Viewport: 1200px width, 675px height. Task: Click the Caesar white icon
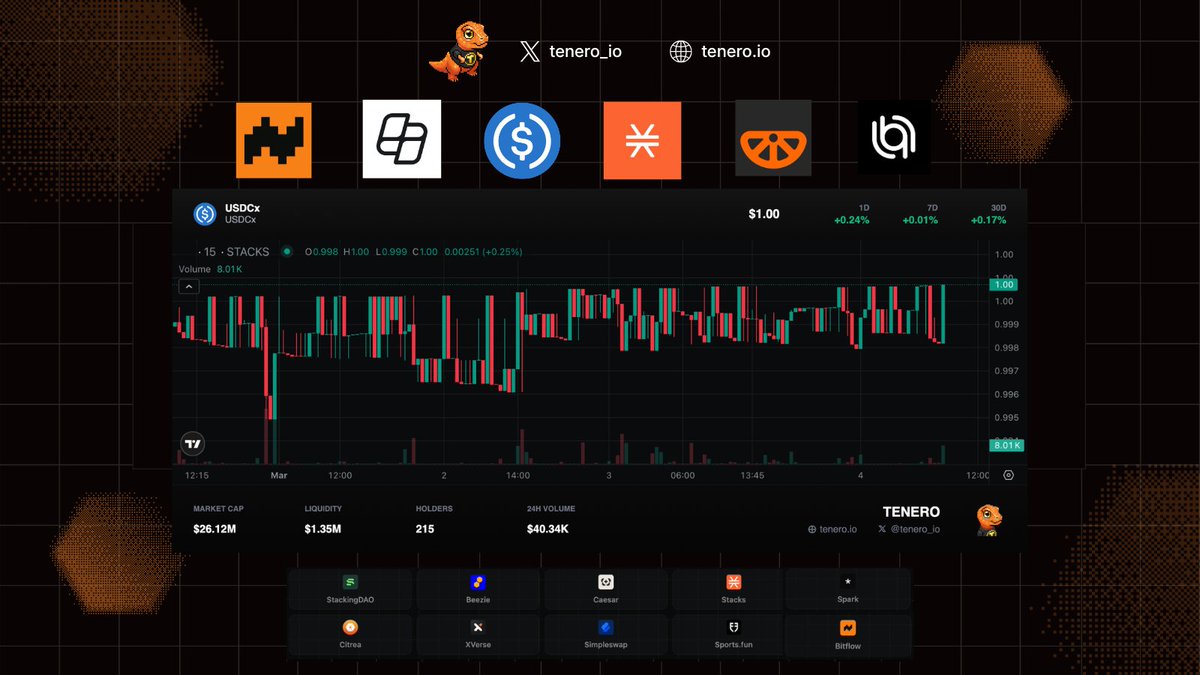(x=605, y=582)
